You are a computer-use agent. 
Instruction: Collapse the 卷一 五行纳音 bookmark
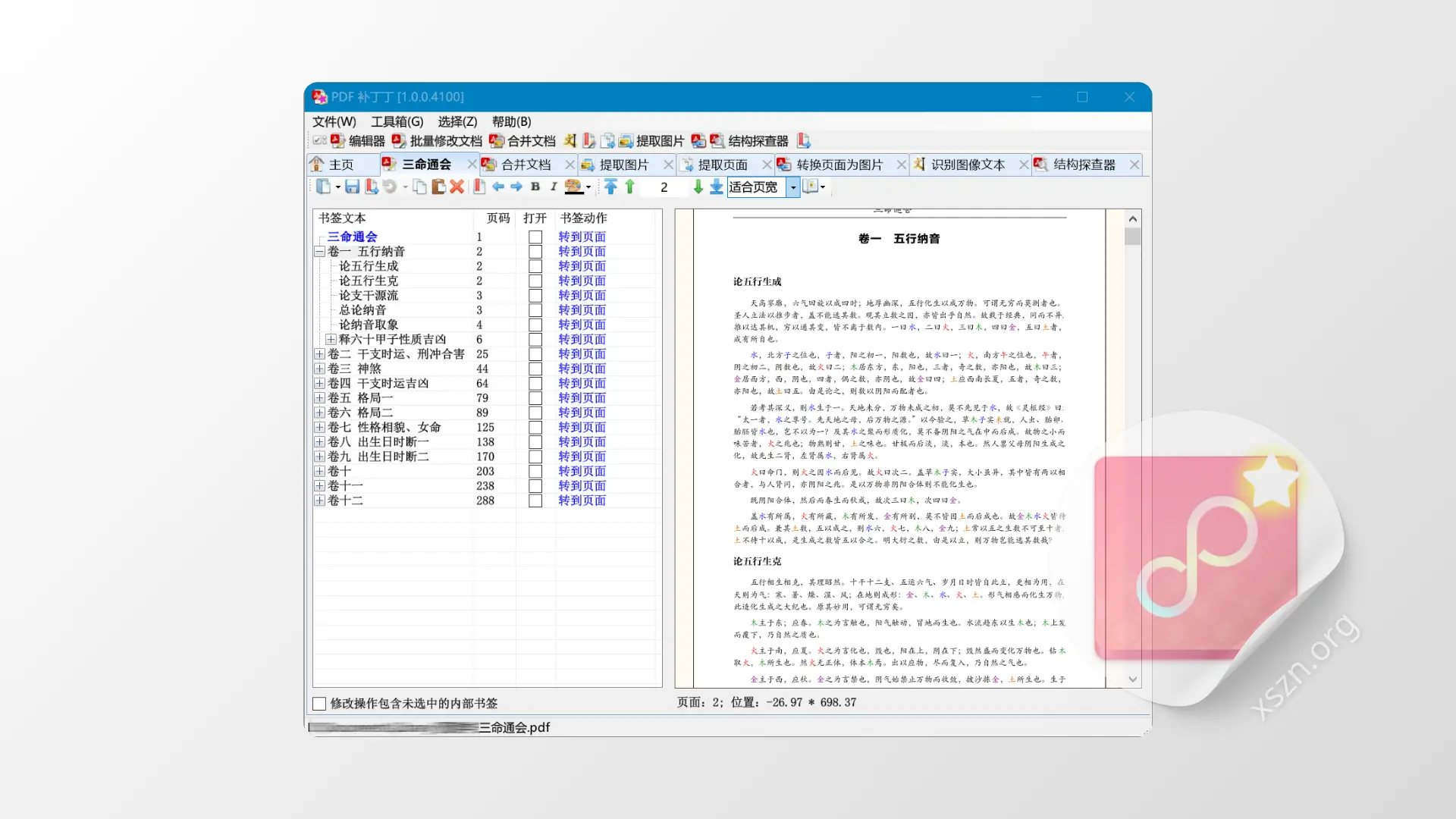tap(319, 251)
